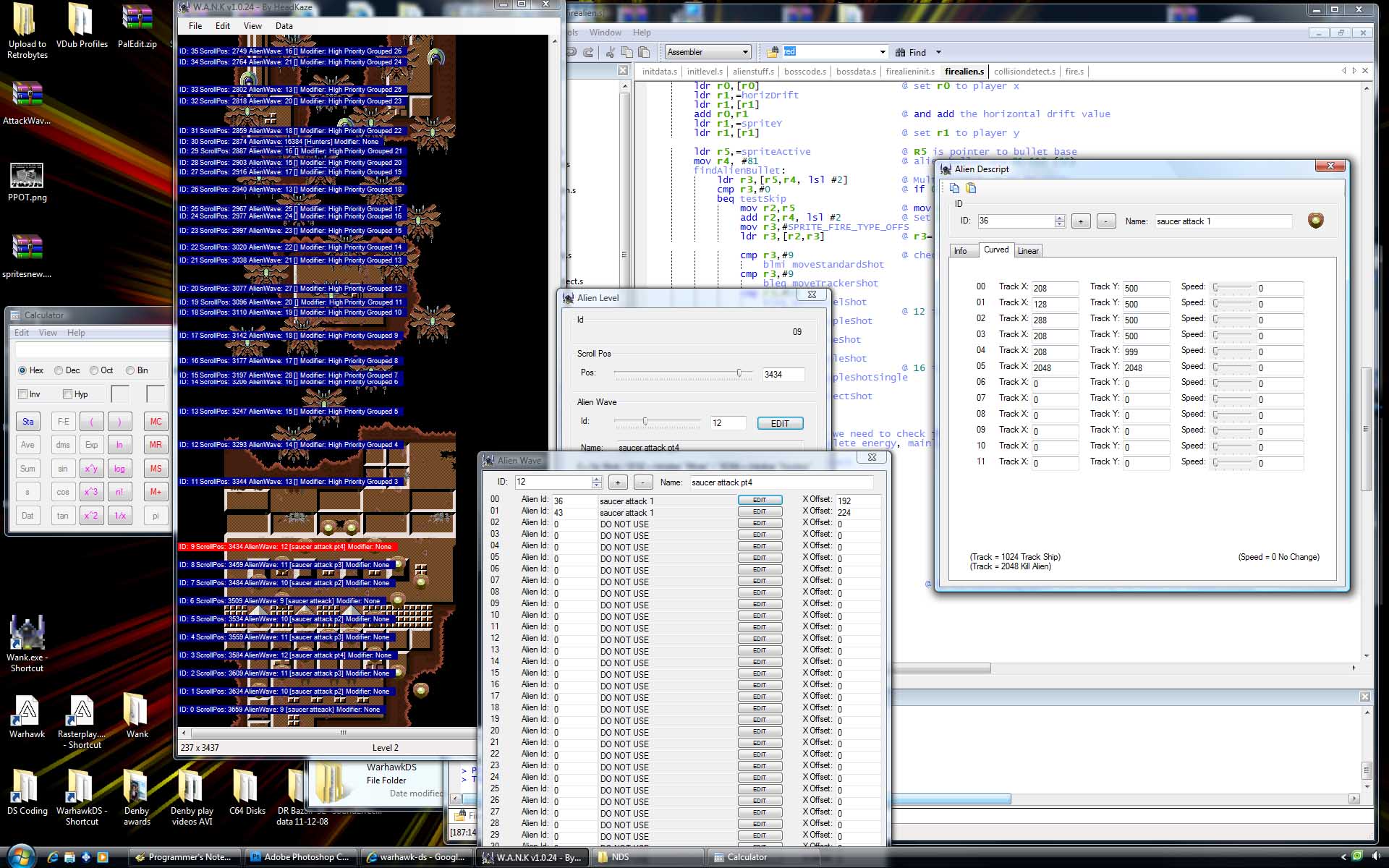Click the paste icon in Alien Descript toolbar
This screenshot has height=868, width=1389.
click(x=971, y=188)
